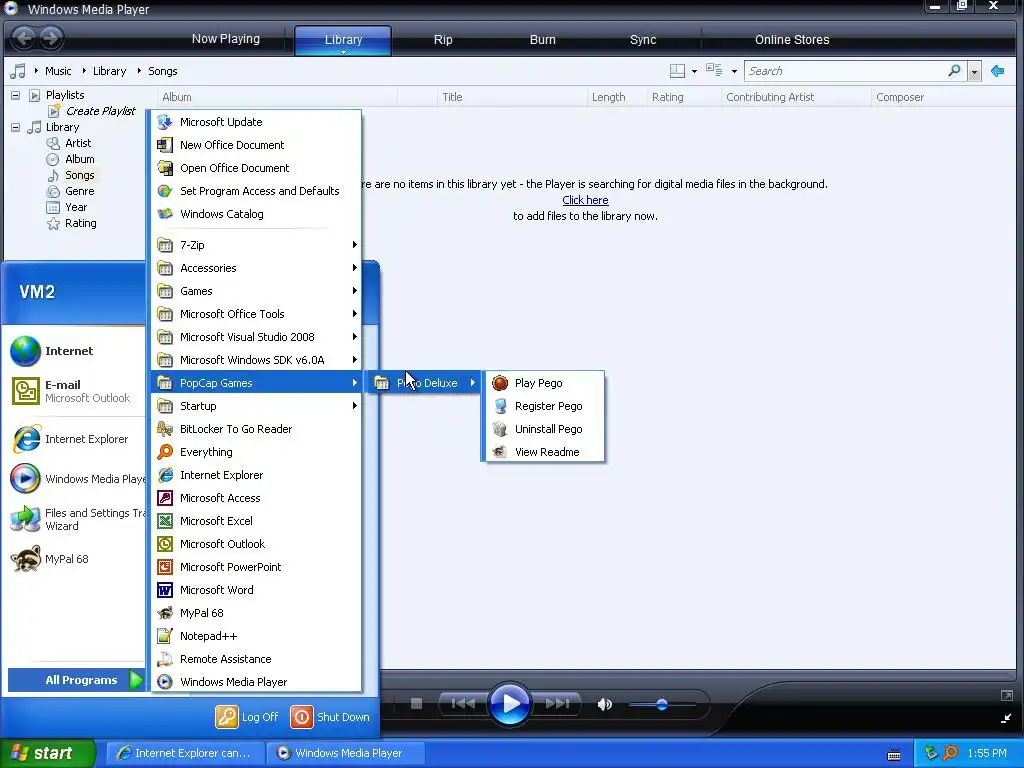Open the view options dropdown
The image size is (1024, 768).
pos(734,71)
